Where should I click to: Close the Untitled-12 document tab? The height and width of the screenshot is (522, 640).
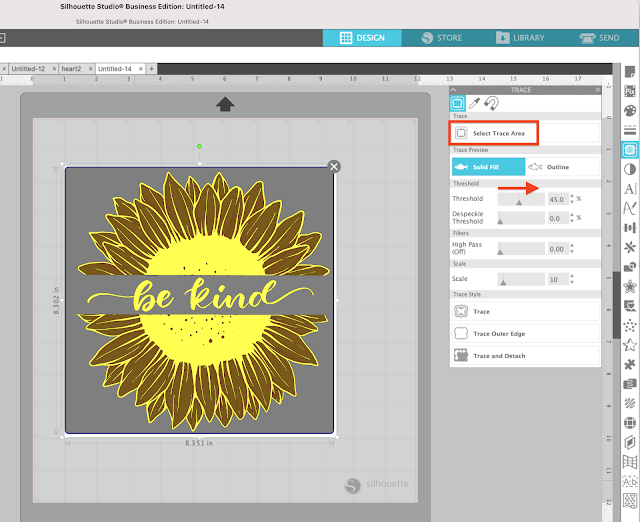coord(54,69)
